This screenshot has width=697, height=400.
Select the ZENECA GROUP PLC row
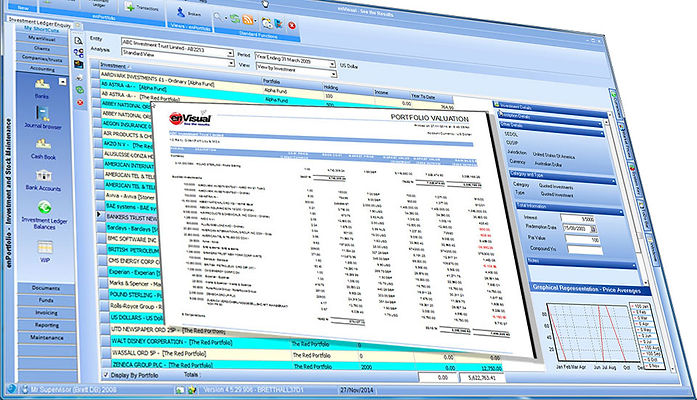pyautogui.click(x=302, y=365)
